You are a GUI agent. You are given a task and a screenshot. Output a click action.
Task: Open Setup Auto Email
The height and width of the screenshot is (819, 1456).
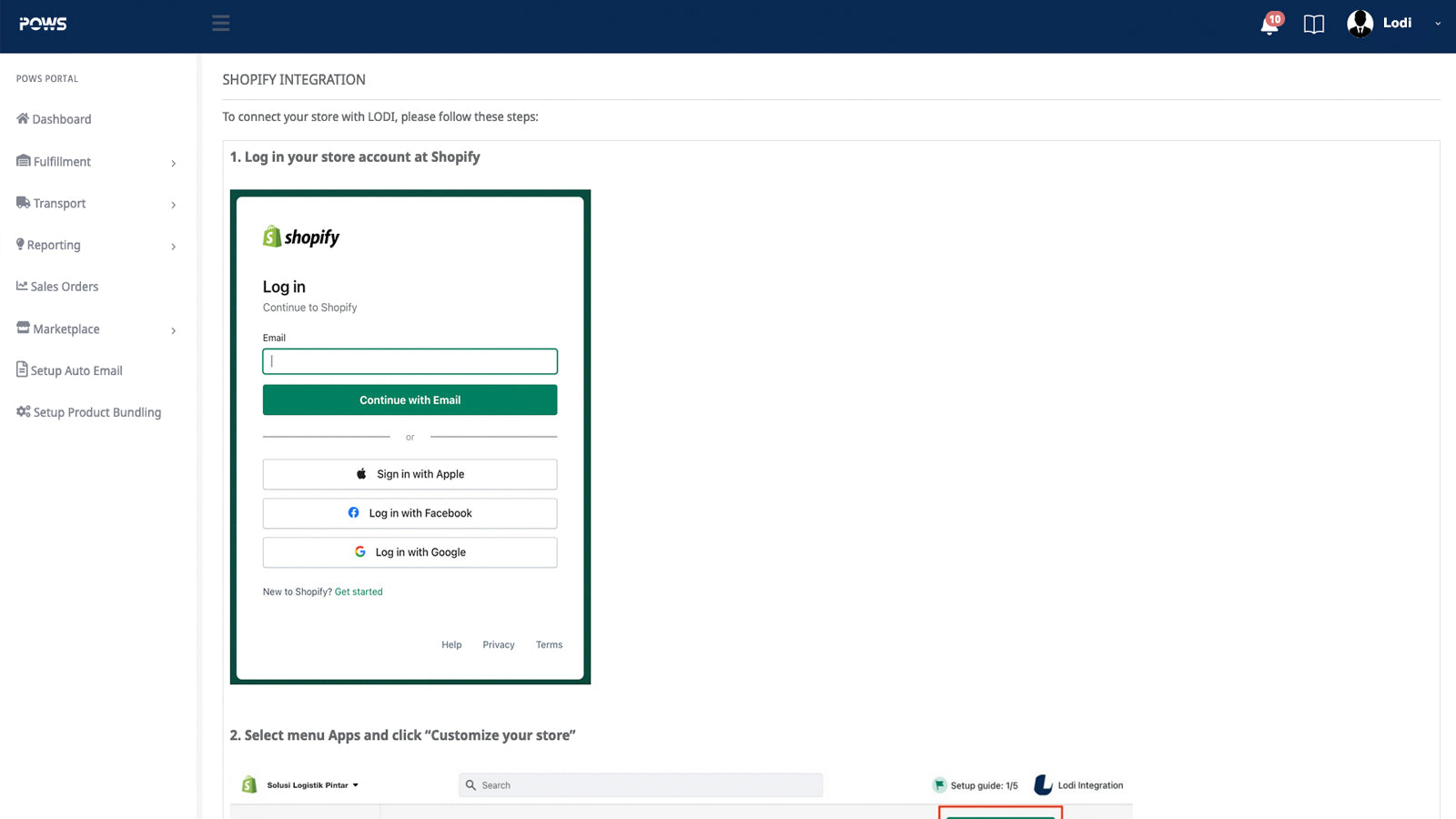[x=76, y=370]
